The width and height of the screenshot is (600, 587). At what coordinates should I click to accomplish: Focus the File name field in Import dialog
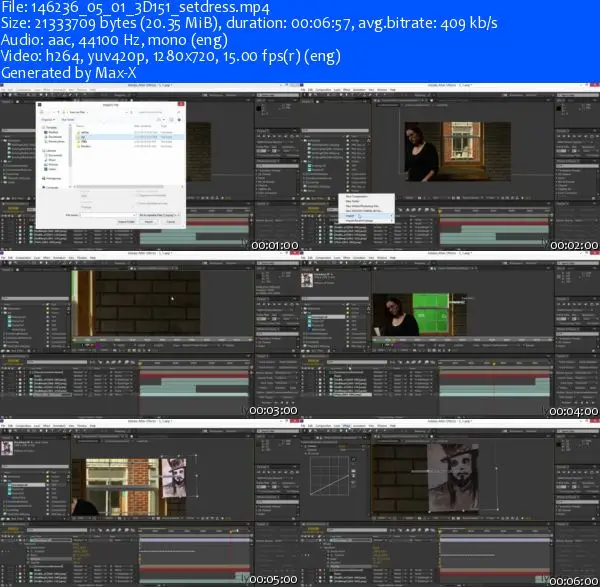click(x=108, y=215)
